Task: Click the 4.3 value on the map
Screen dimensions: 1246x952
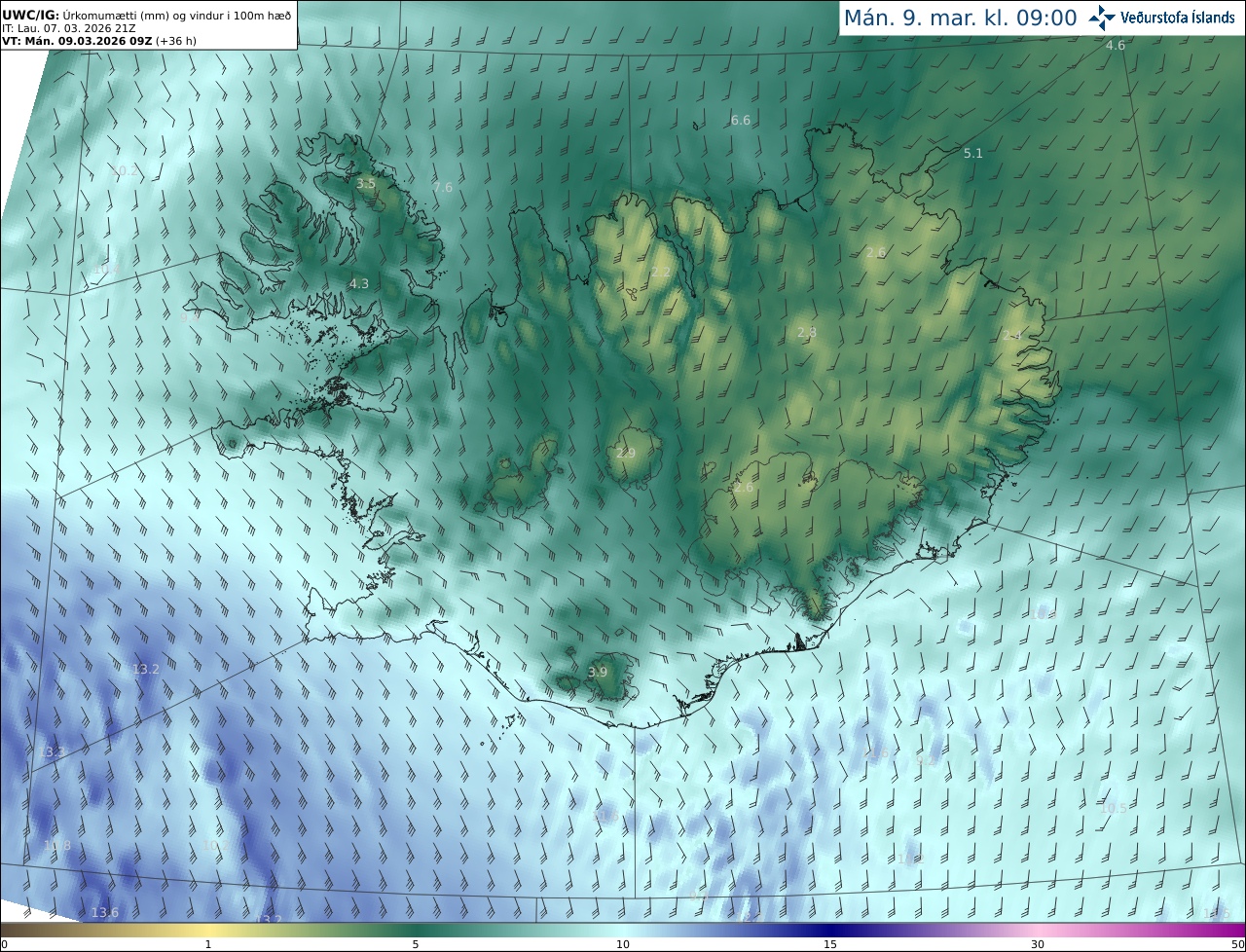Action: [359, 283]
